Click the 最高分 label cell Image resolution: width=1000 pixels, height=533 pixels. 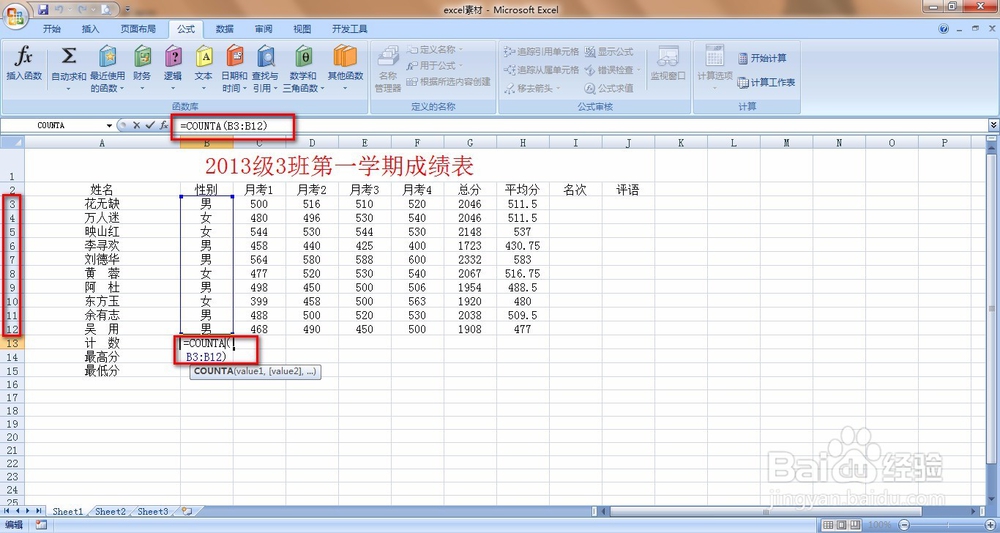(x=102, y=357)
